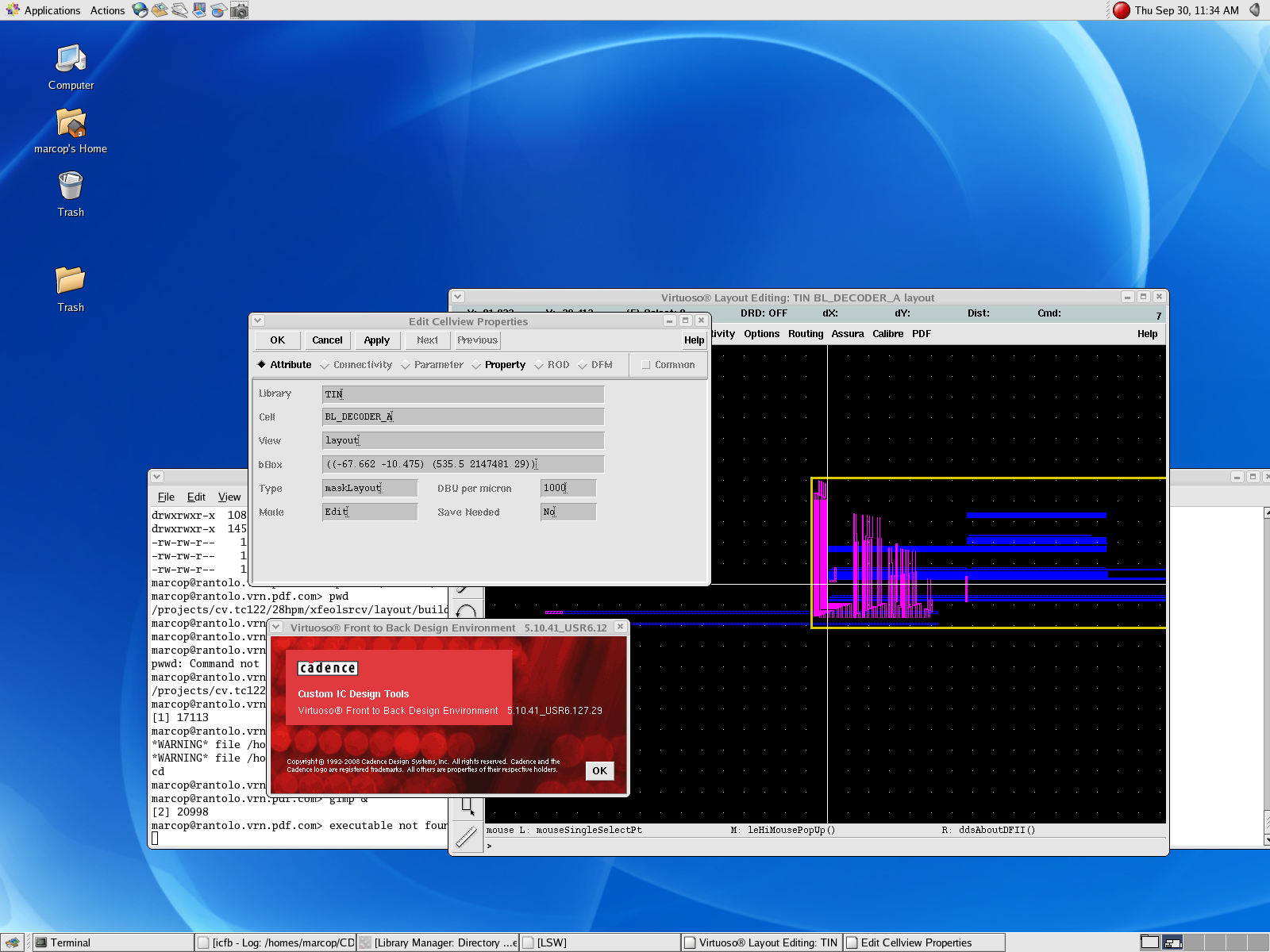The width and height of the screenshot is (1270, 952).
Task: Open the terminal Edit menu
Action: click(196, 497)
